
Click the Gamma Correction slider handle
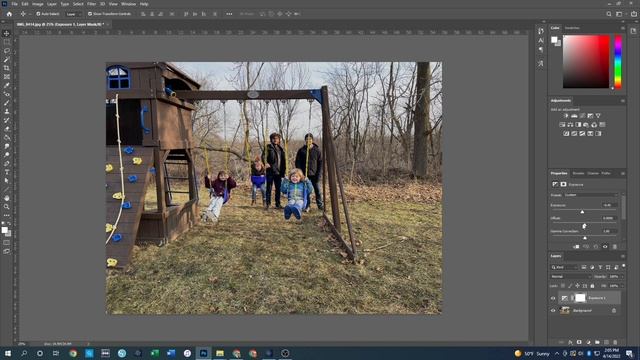[x=585, y=238]
